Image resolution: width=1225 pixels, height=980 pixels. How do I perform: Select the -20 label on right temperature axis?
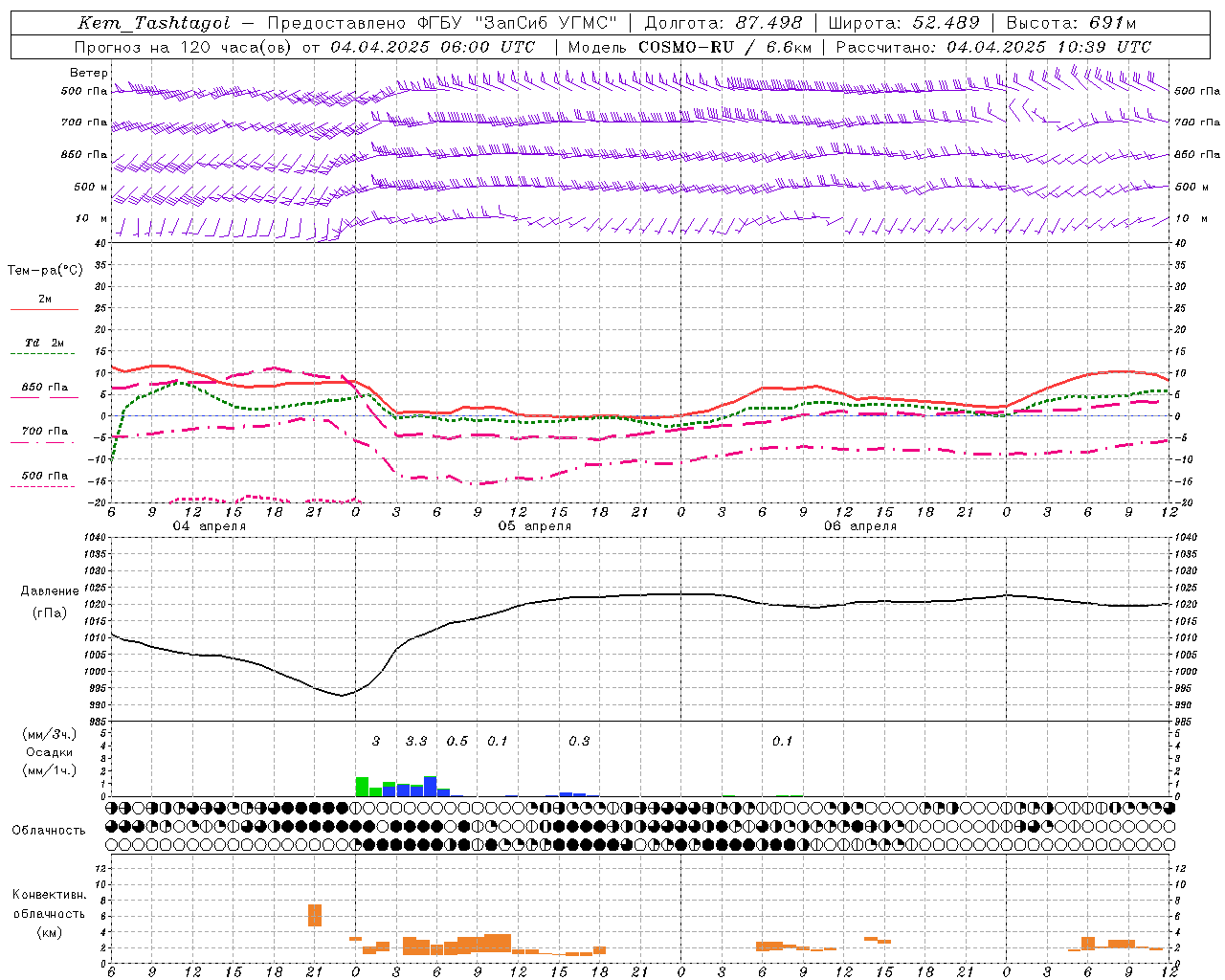pyautogui.click(x=1184, y=502)
